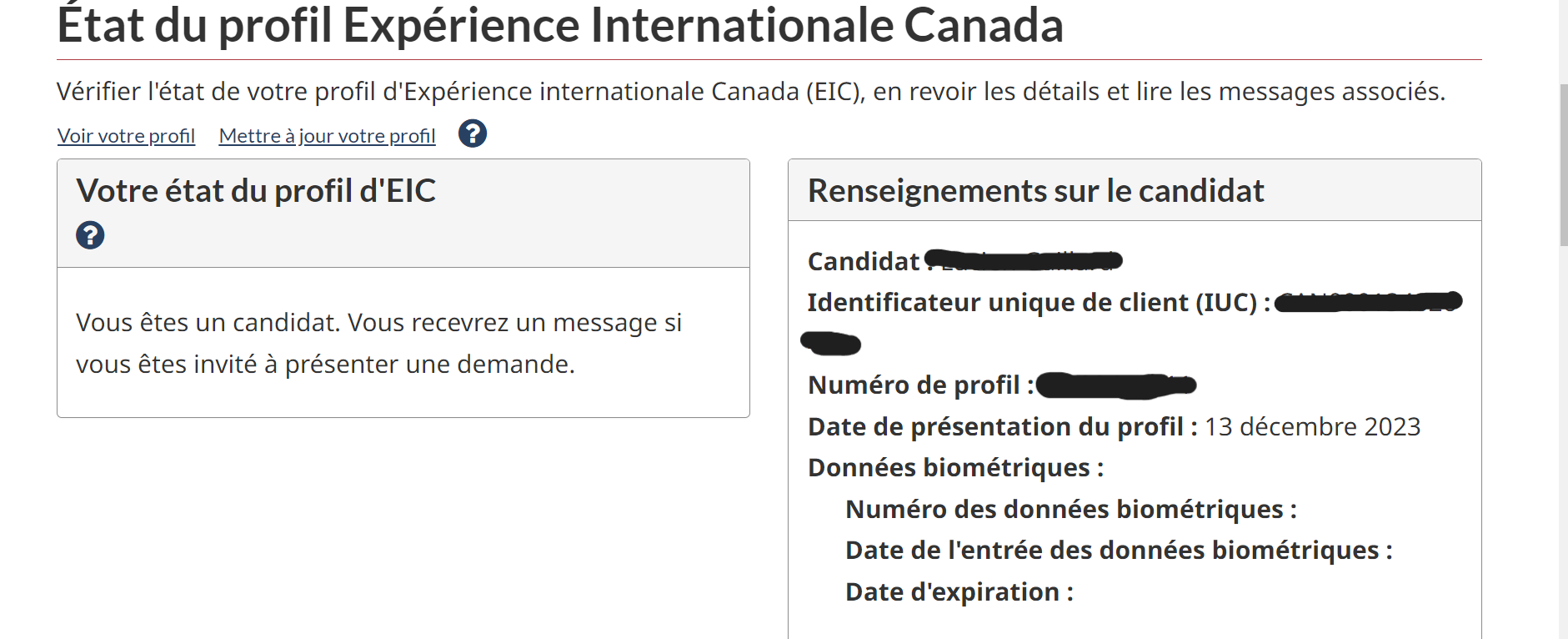This screenshot has height=639, width=1568.
Task: Open 'Mettre à jour votre profil'
Action: point(326,135)
